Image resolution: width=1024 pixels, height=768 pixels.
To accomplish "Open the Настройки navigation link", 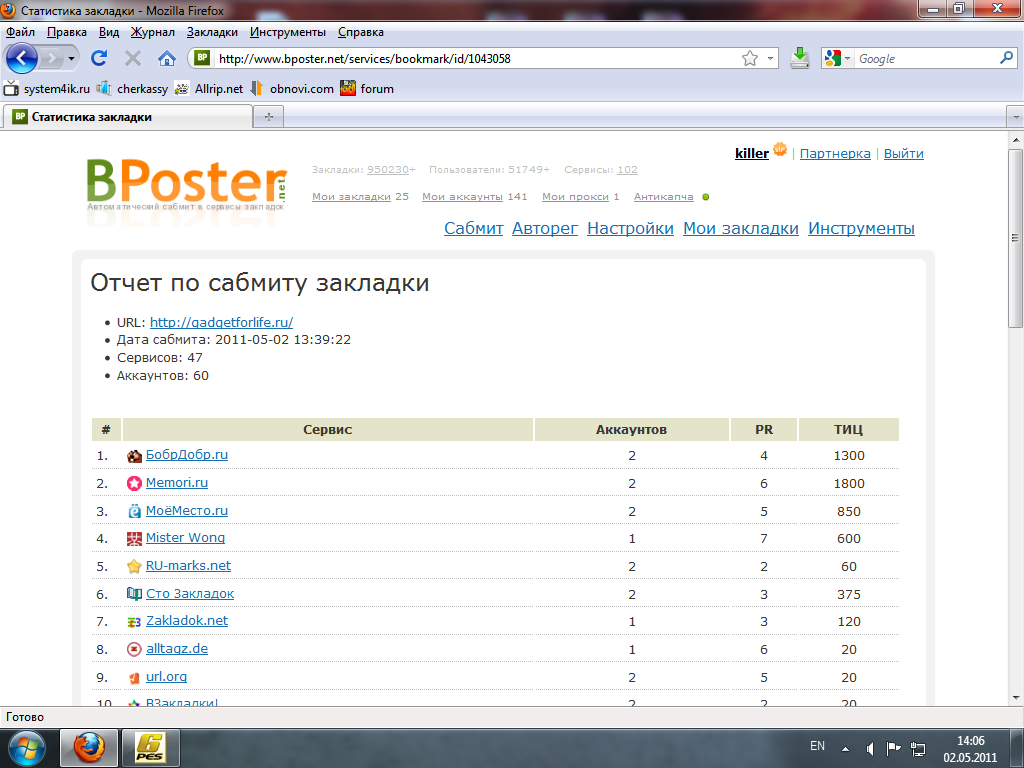I will (630, 229).
